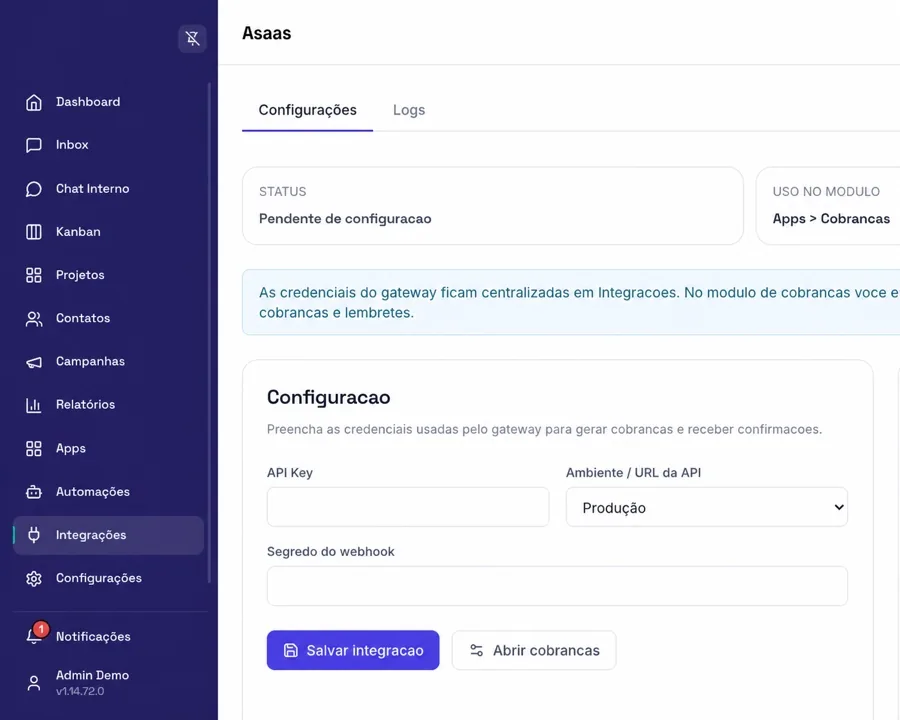Click the Admin Demo profile name
This screenshot has width=900, height=720.
(x=92, y=675)
